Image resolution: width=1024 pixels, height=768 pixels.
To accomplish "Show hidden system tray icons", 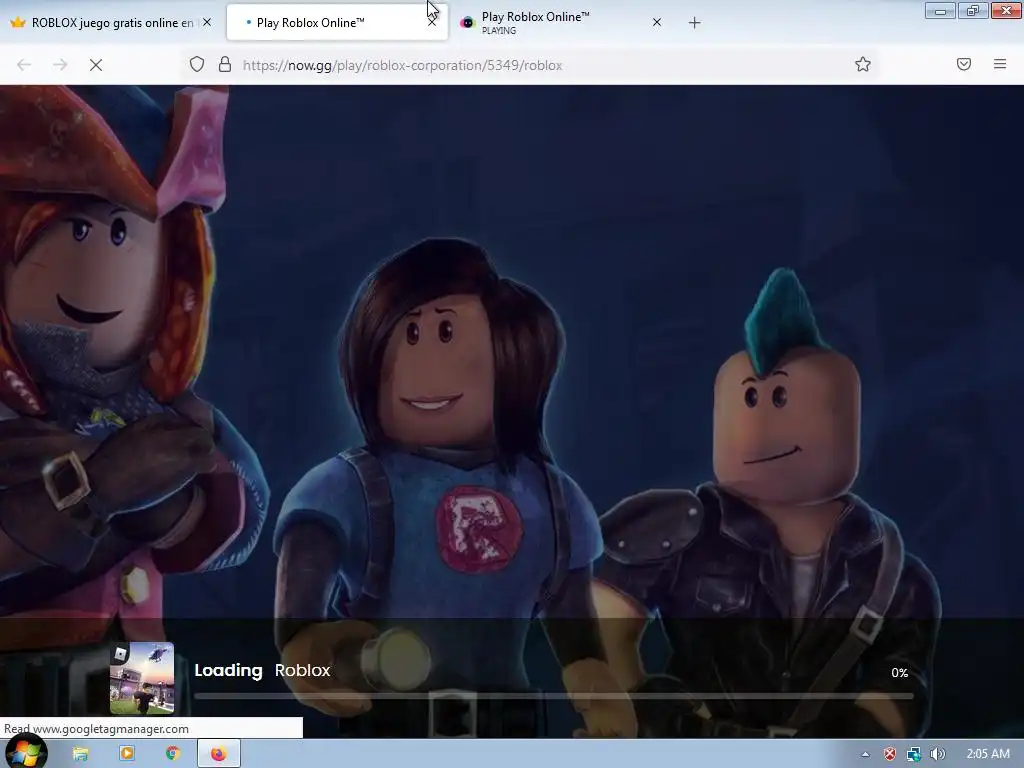I will click(865, 754).
